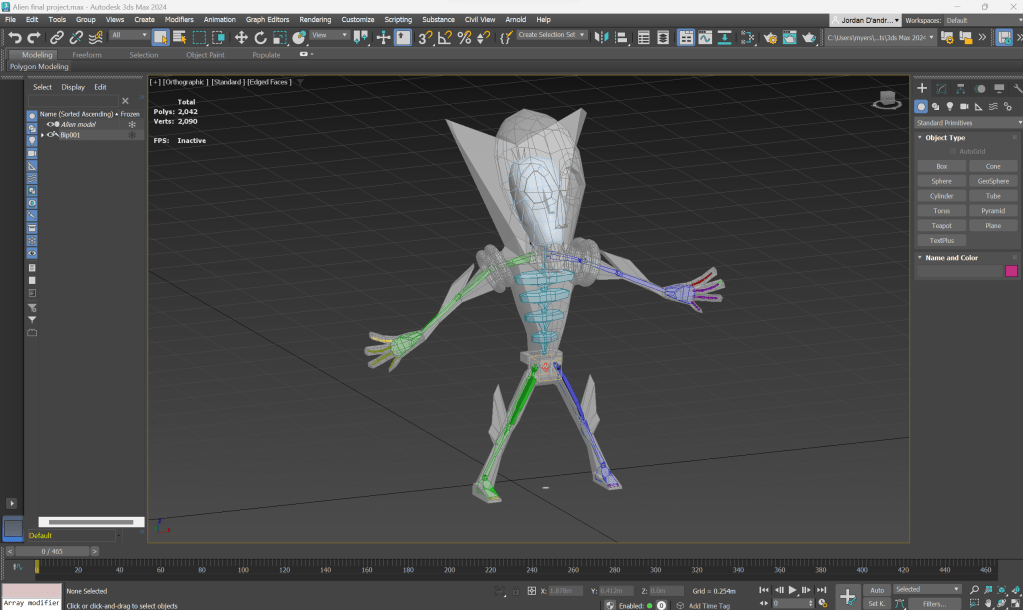Click the GeoSphere primitive button
Viewport: 1023px width, 610px height.
coord(992,181)
